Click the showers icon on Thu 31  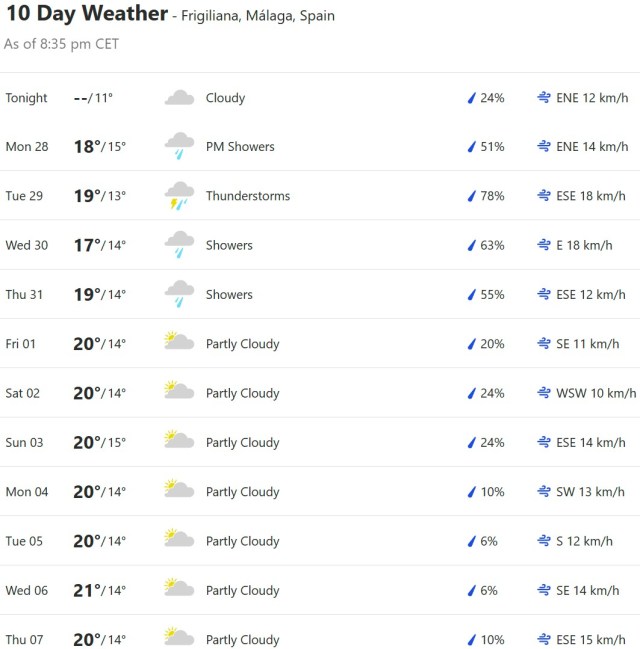[179, 294]
